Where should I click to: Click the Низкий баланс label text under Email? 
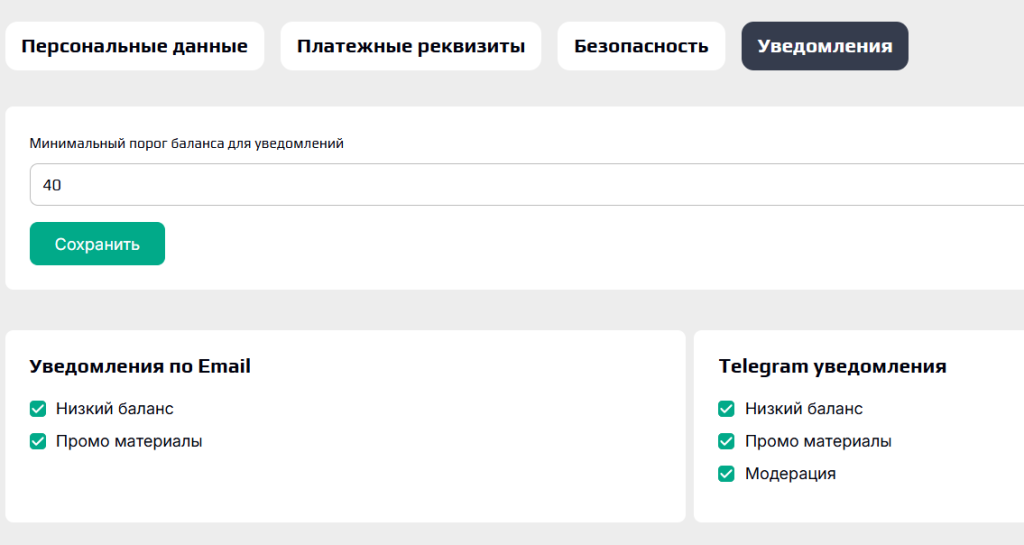click(x=115, y=409)
